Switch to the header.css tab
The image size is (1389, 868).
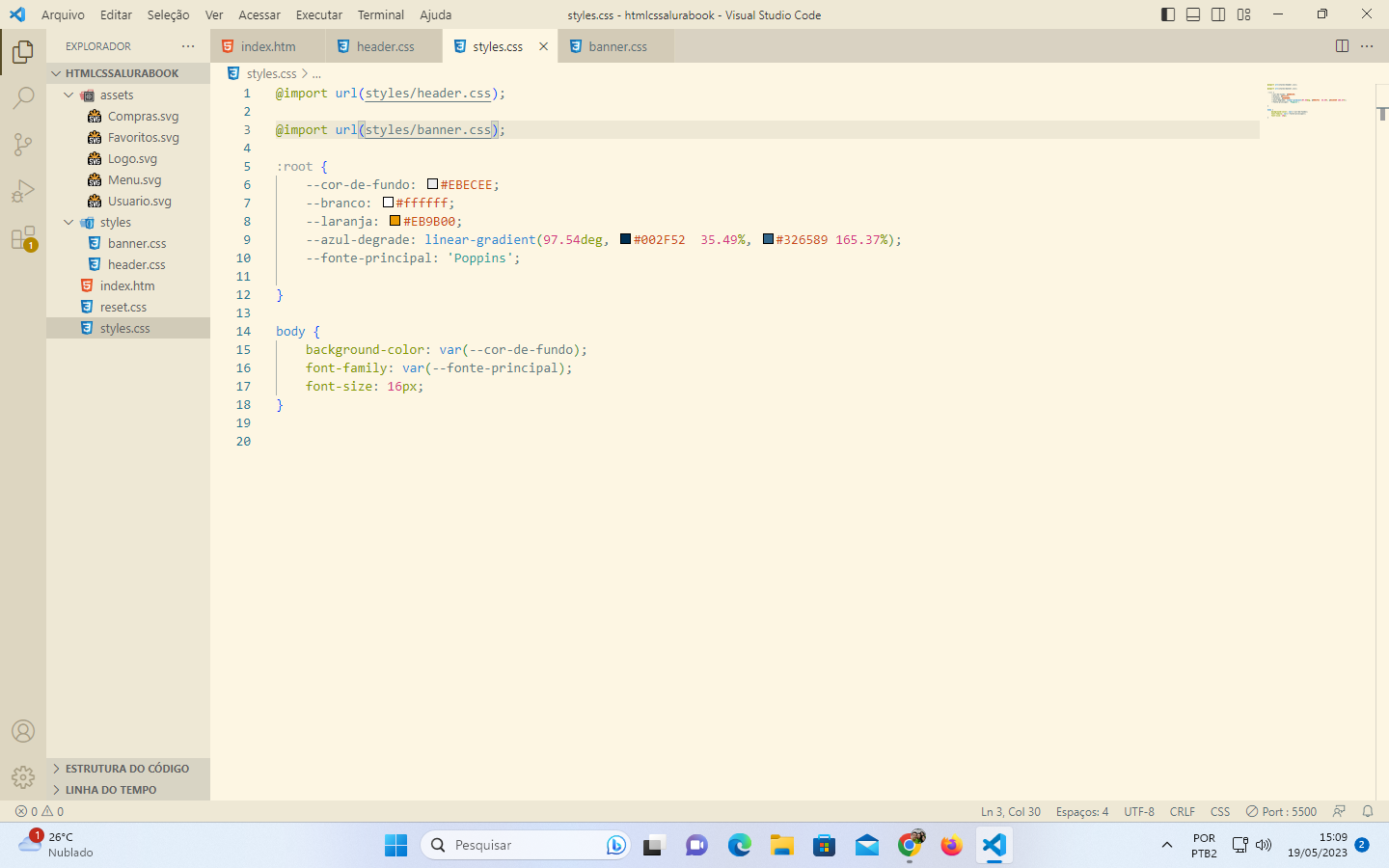[x=385, y=46]
